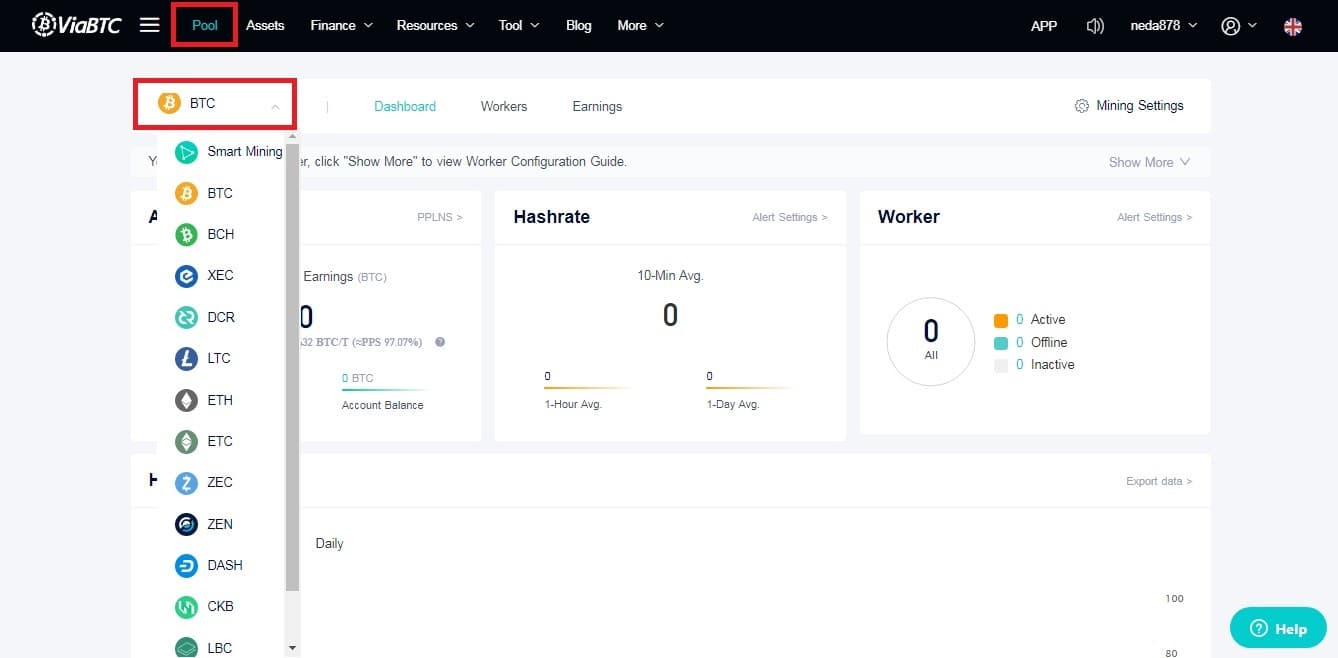The width and height of the screenshot is (1338, 658).
Task: Click the 1-Day Avg. label
Action: (733, 404)
